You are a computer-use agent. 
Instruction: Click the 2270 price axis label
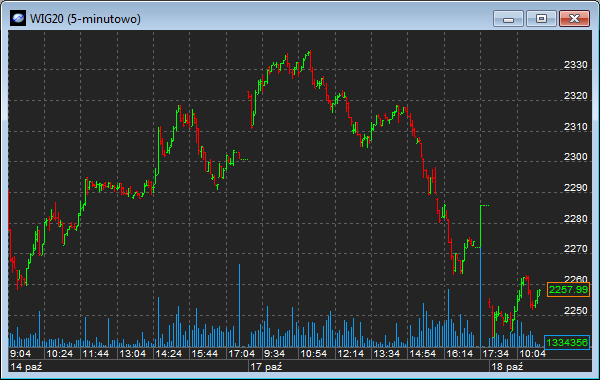tap(576, 249)
